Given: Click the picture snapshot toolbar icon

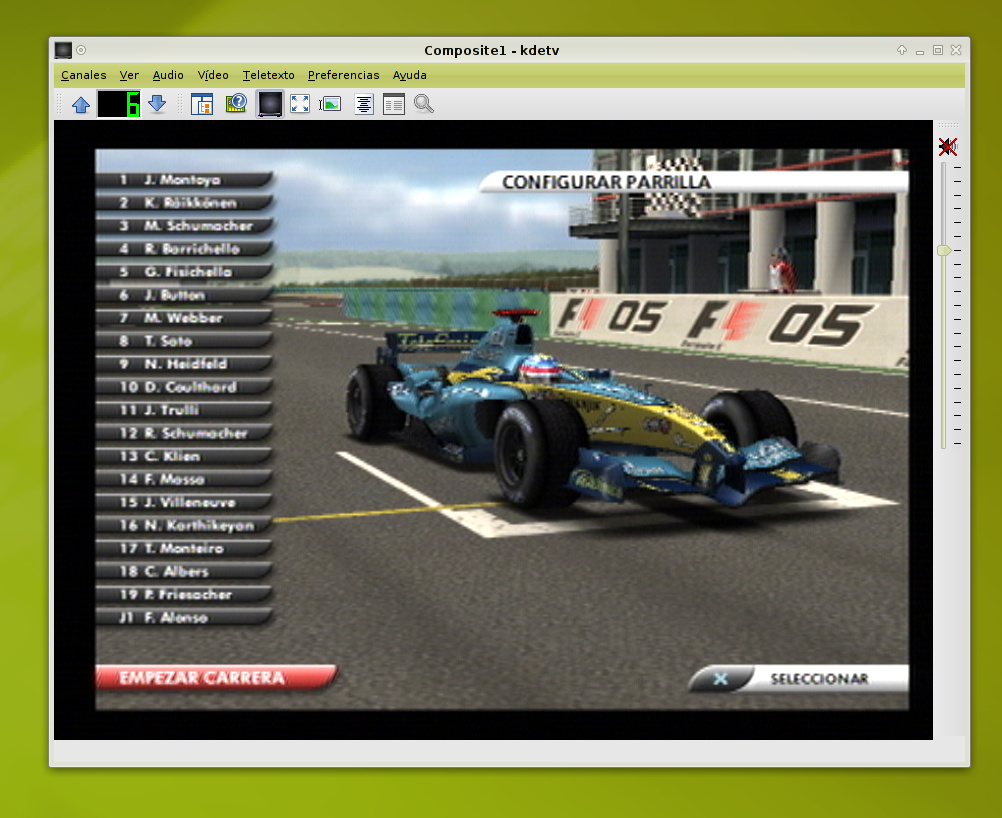Looking at the screenshot, I should coord(330,104).
